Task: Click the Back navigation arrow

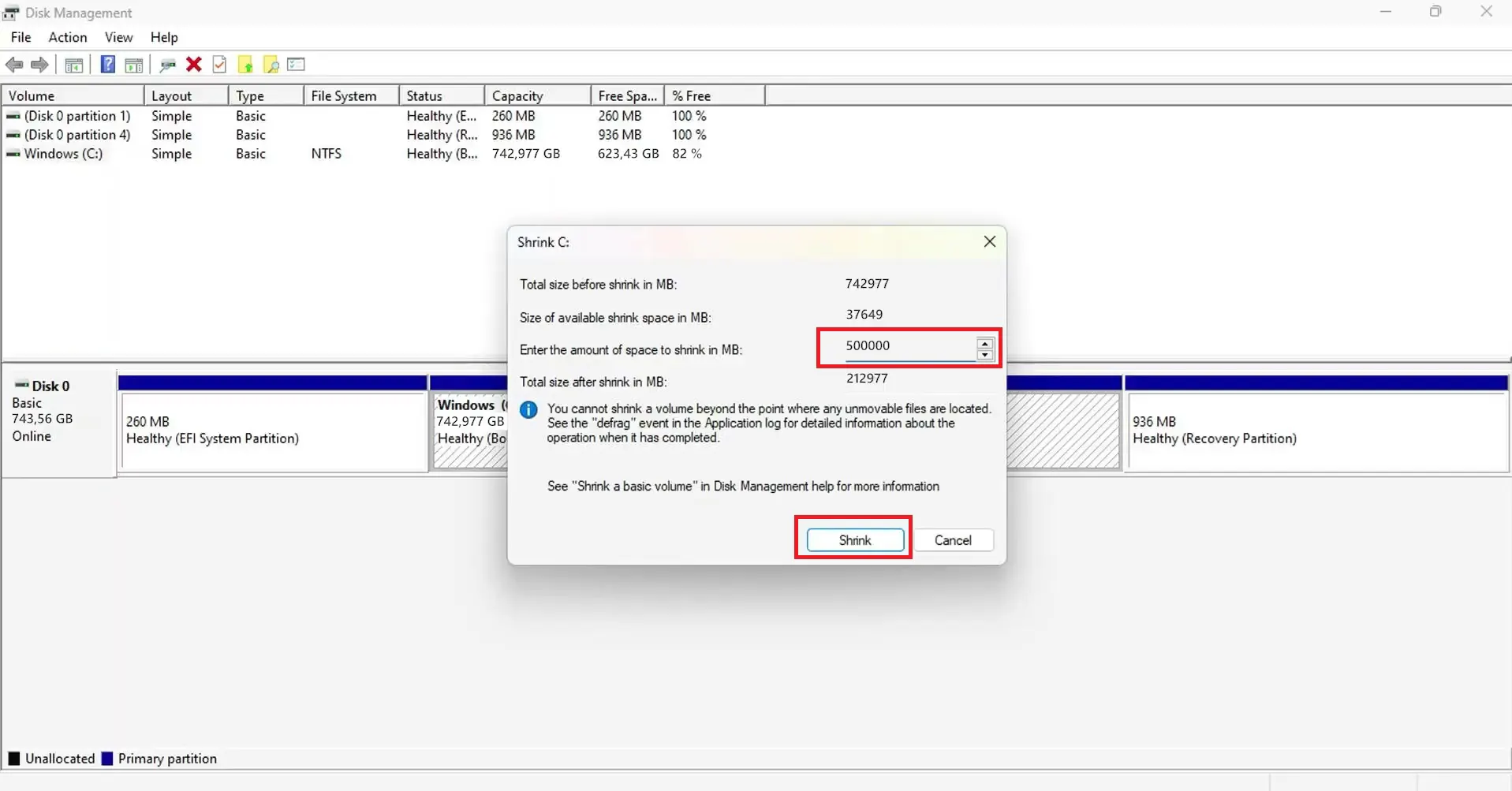Action: tap(13, 65)
